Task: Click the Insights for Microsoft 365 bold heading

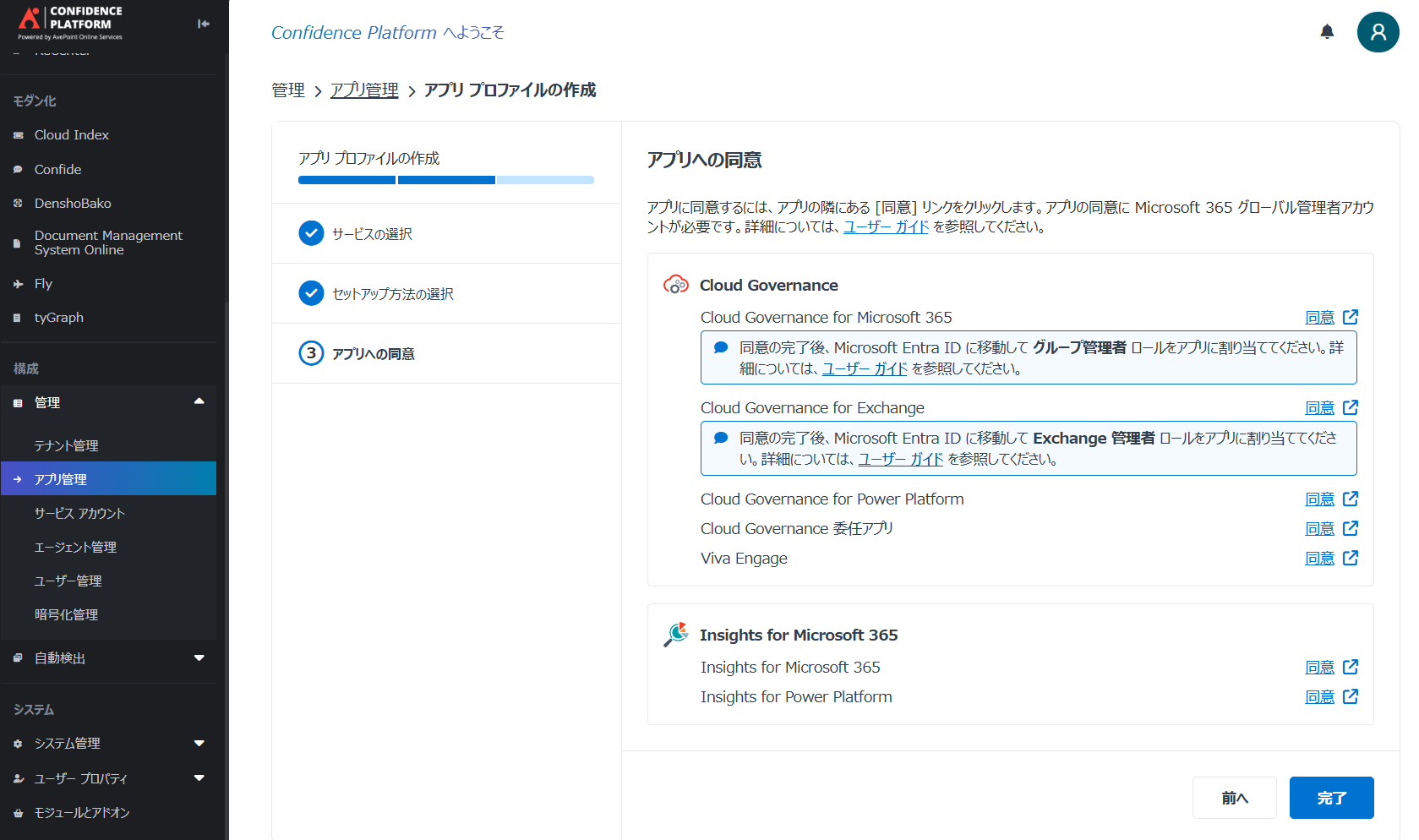Action: (x=799, y=635)
